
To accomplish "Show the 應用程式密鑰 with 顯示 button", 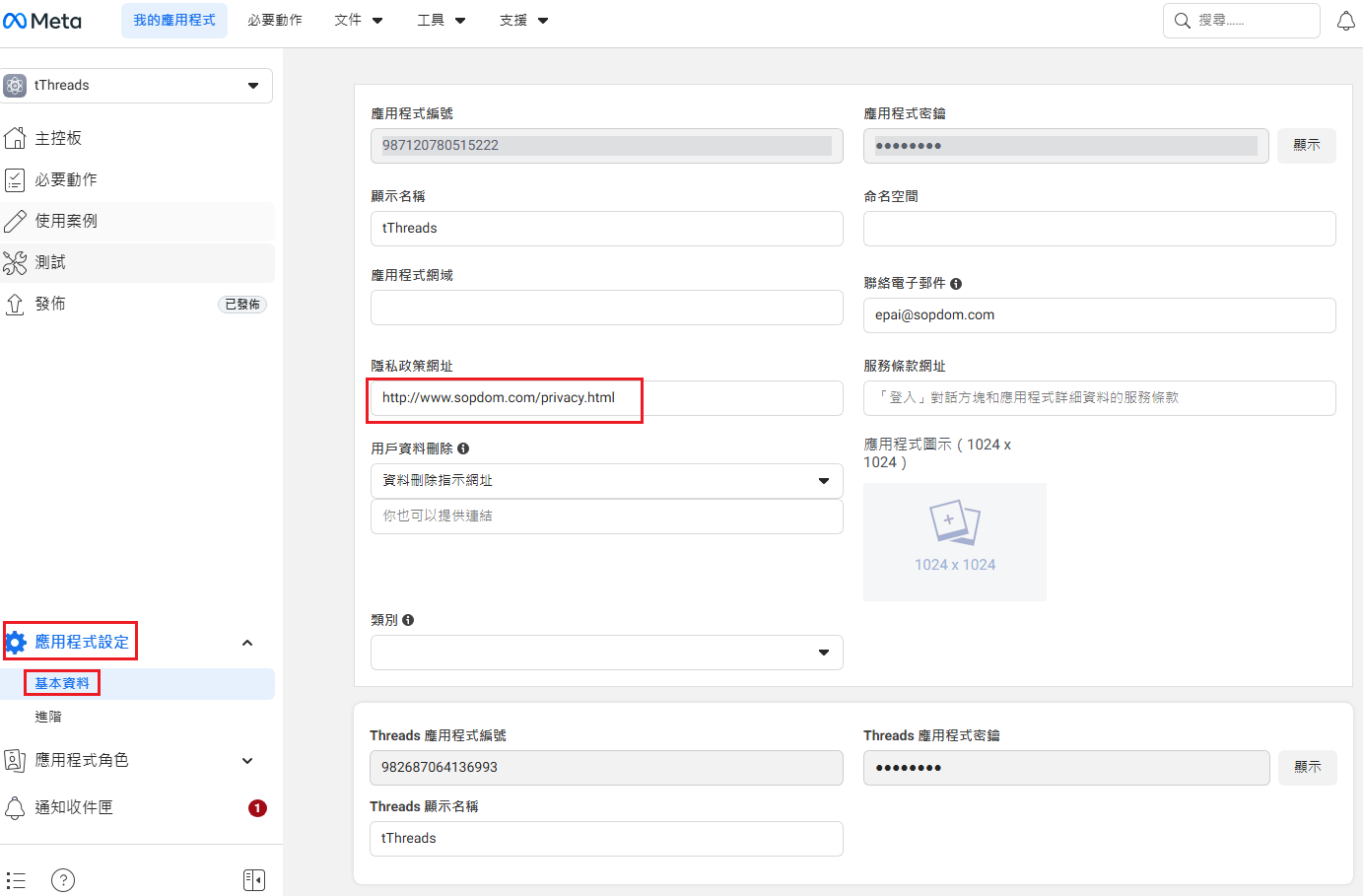I will [1307, 146].
